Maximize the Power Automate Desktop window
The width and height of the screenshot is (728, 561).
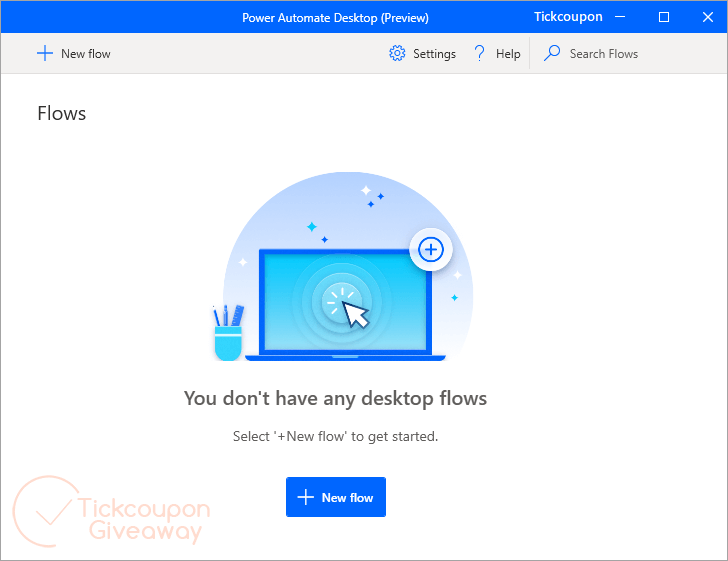664,17
